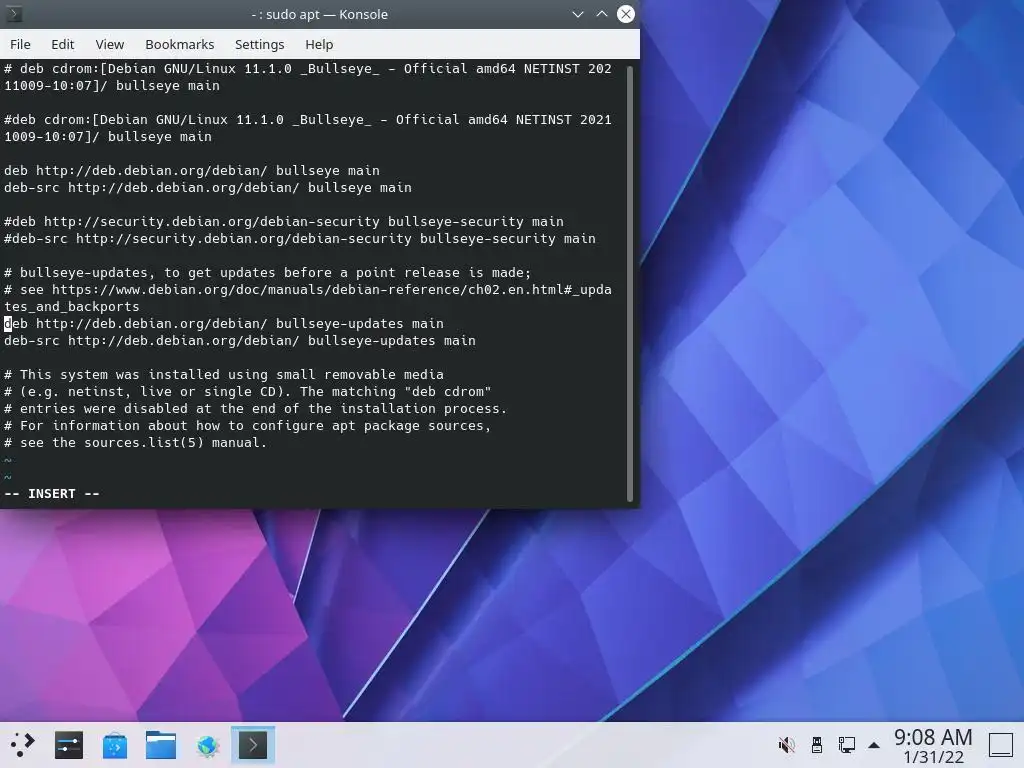The height and width of the screenshot is (768, 1024).
Task: Click '# see the sources.list(5) manual.' line
Action: click(136, 442)
